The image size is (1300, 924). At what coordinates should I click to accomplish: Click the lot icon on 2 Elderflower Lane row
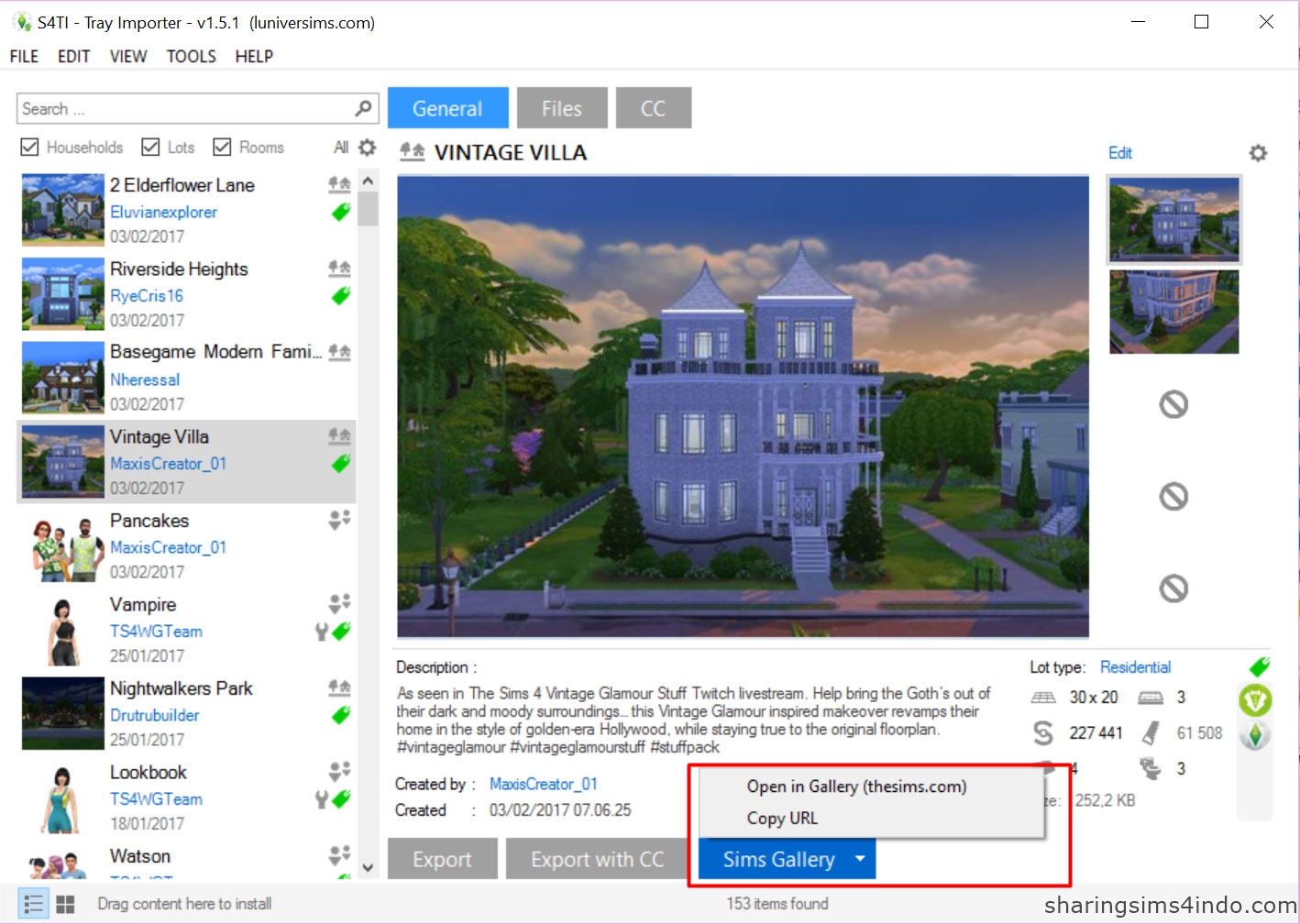(x=339, y=184)
